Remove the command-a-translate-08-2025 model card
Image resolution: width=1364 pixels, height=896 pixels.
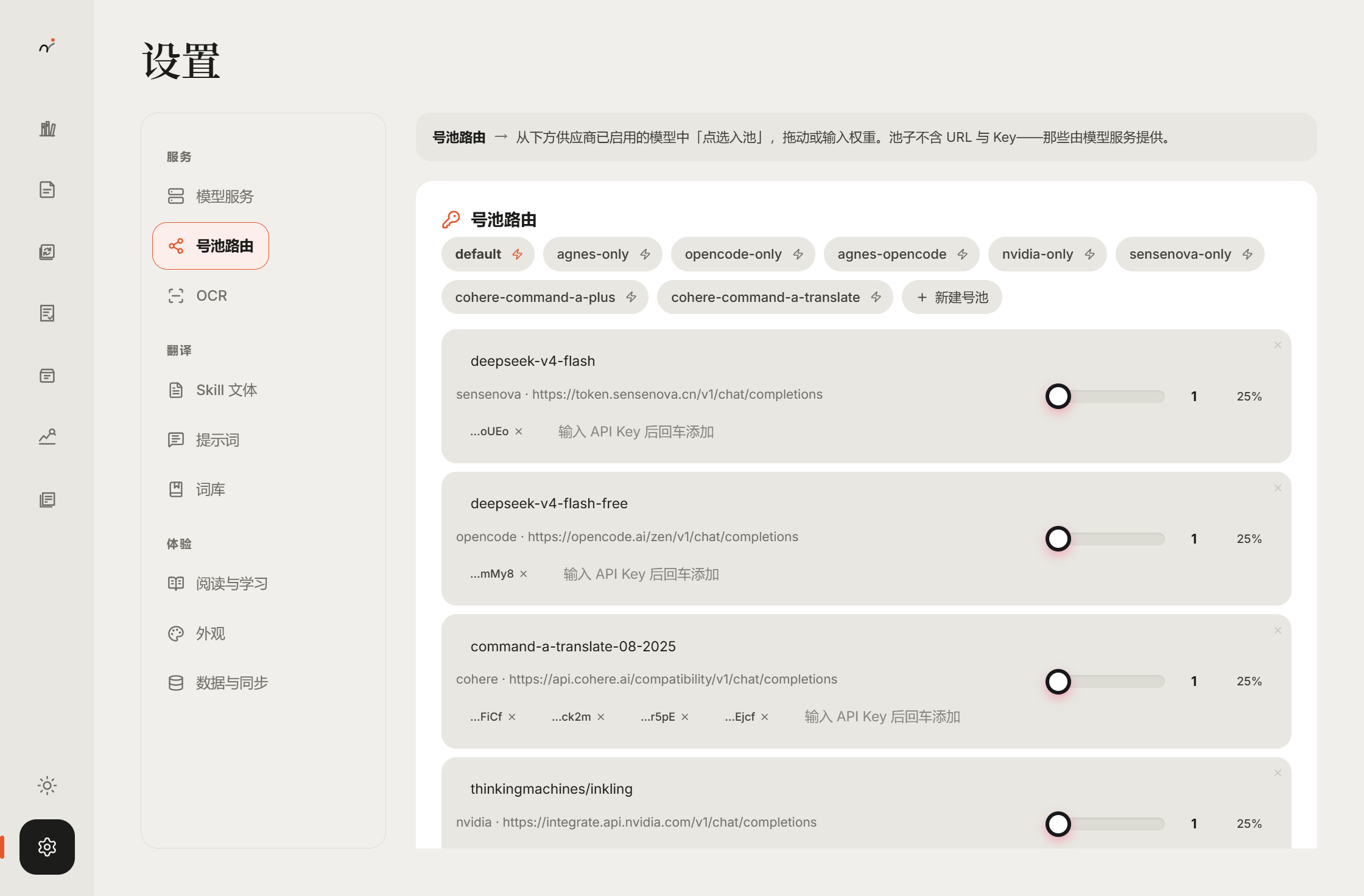[1278, 631]
